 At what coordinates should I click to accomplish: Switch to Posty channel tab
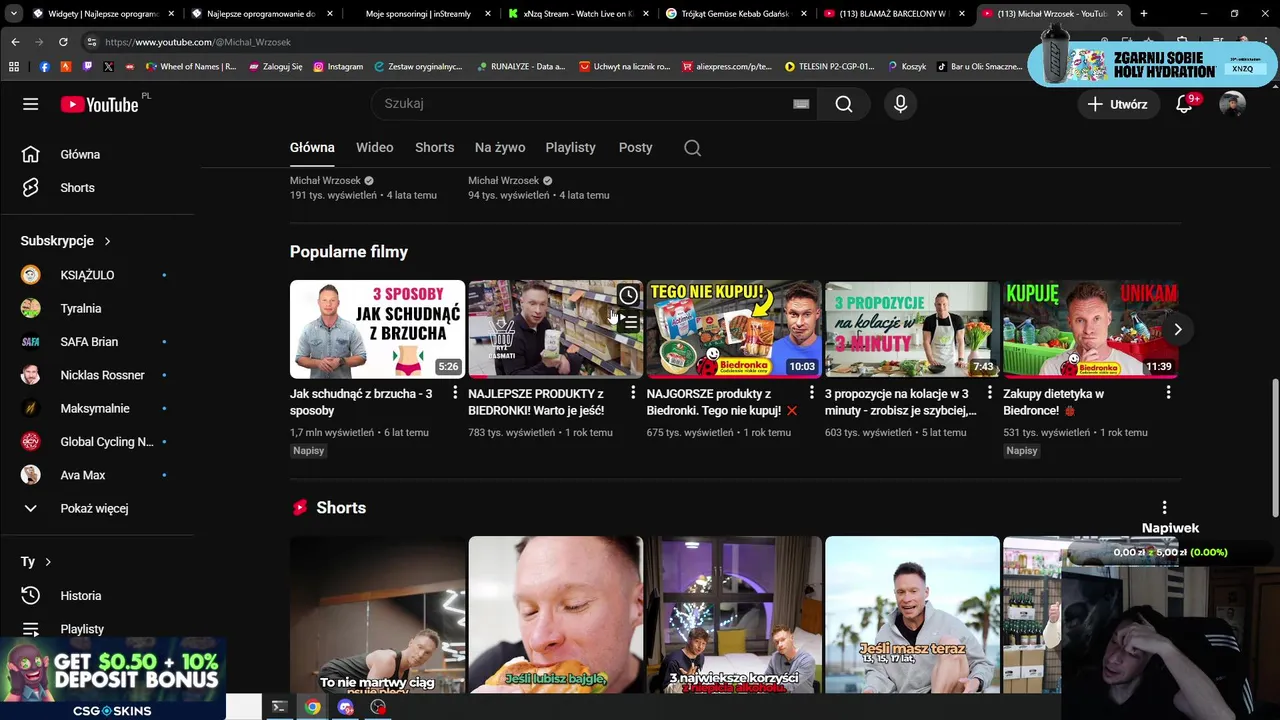coord(636,147)
